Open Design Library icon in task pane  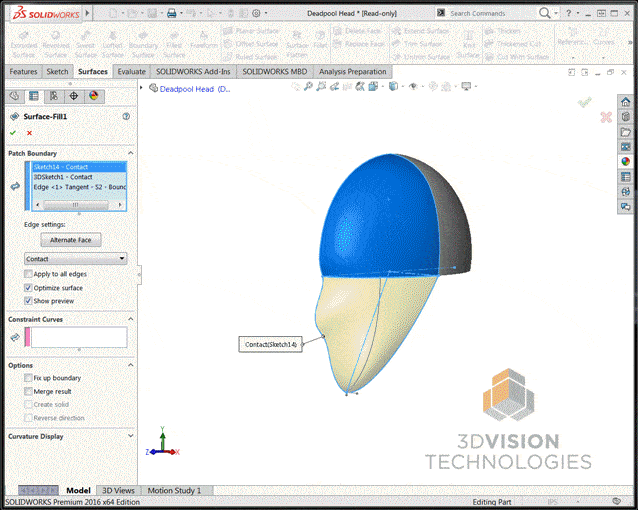[x=625, y=117]
